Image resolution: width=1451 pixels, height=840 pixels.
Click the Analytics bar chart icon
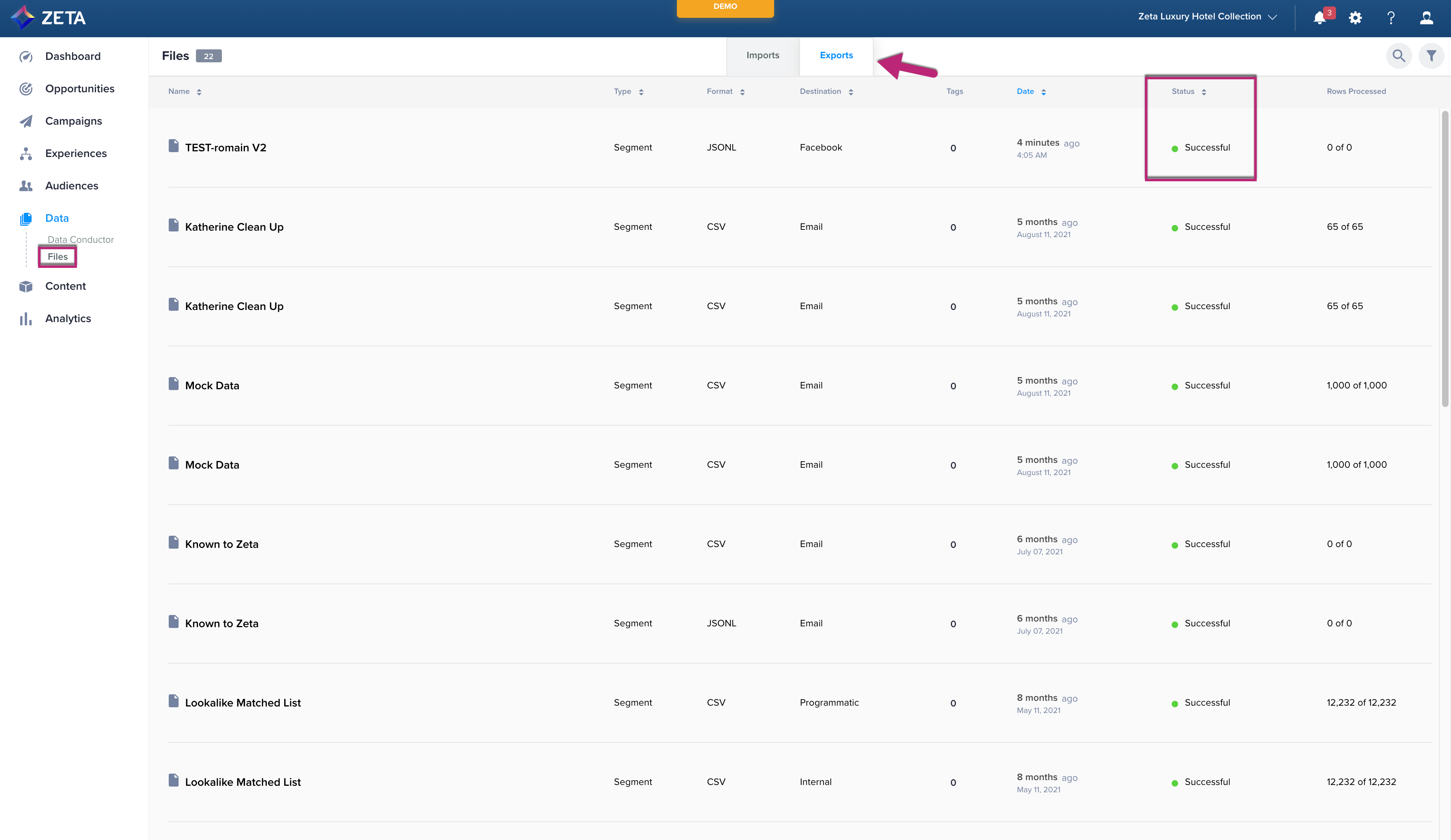[x=26, y=319]
